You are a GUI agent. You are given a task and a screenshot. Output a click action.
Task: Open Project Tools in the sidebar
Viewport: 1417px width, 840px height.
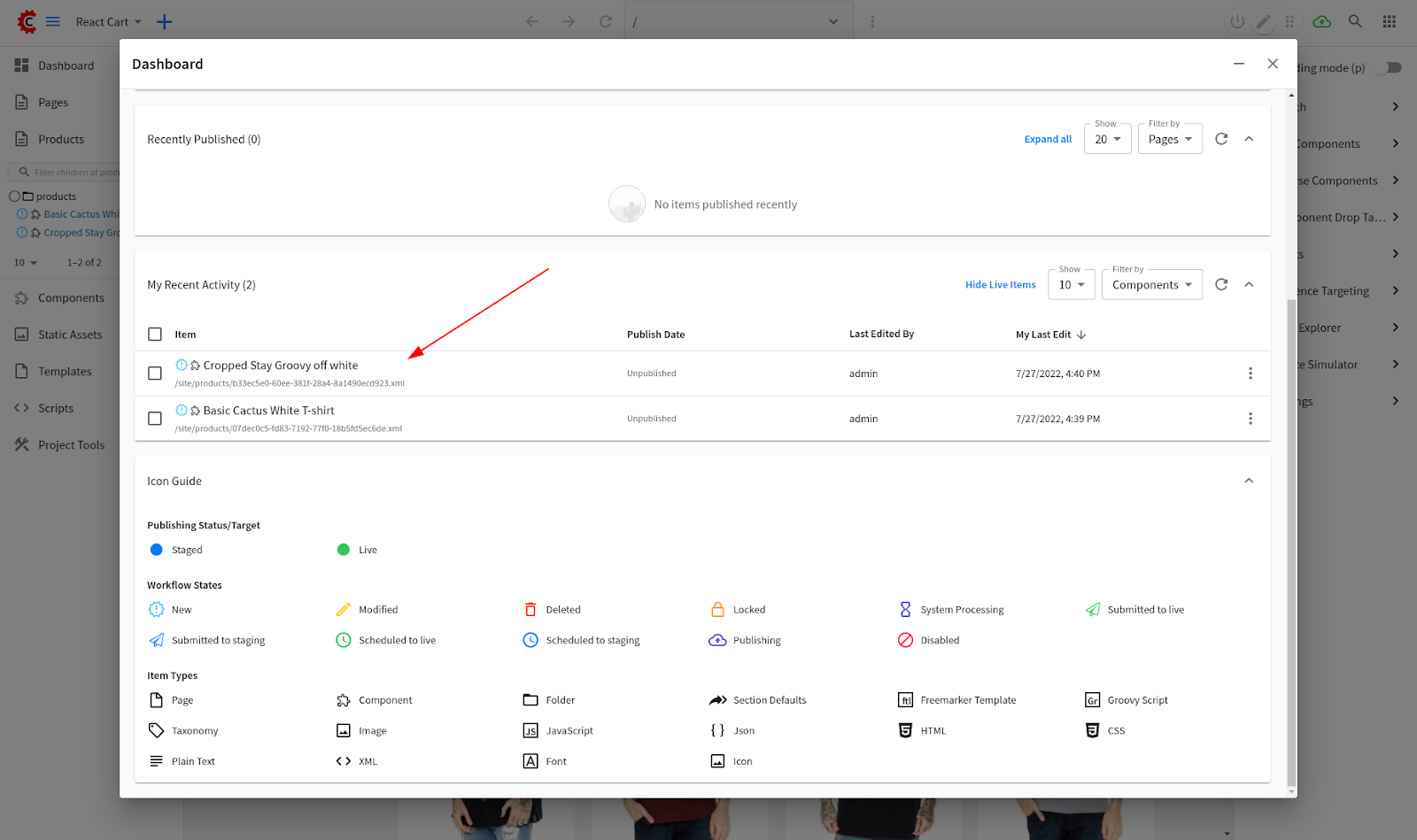click(x=71, y=445)
